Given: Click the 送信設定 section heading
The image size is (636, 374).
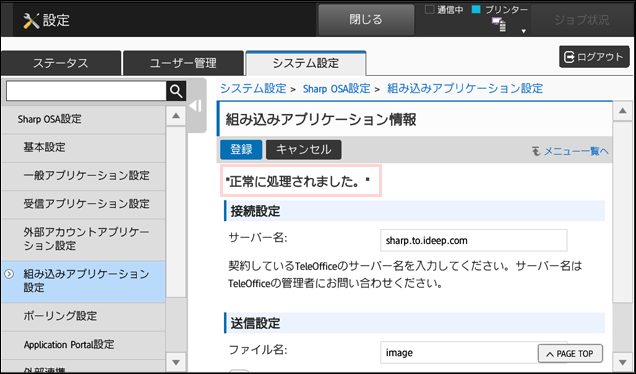Looking at the screenshot, I should coord(255,323).
